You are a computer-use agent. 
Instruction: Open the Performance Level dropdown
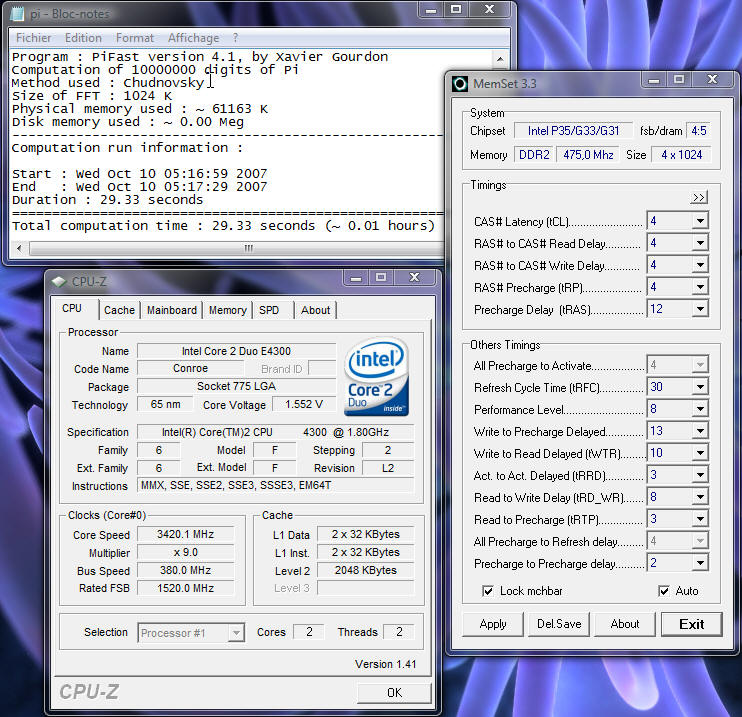(x=700, y=409)
